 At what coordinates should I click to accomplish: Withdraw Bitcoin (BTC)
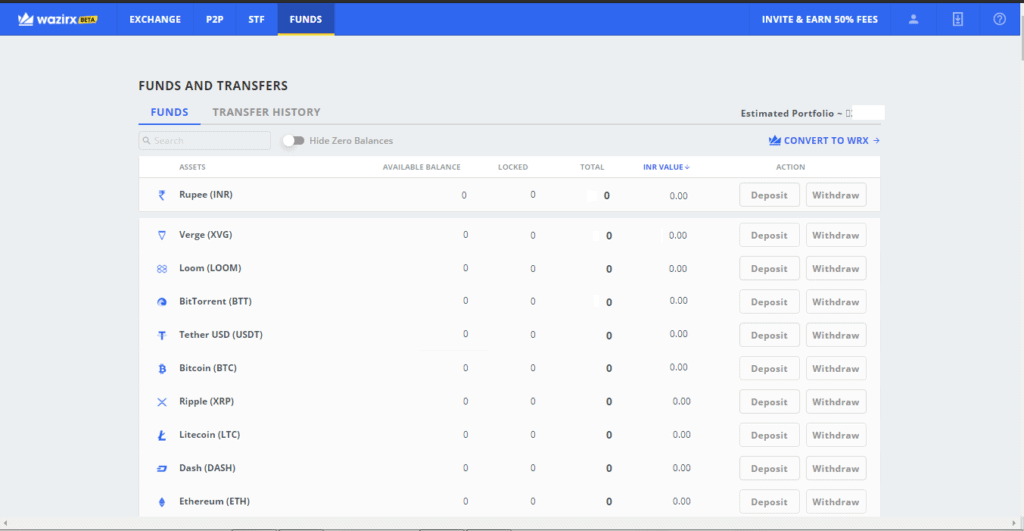(836, 368)
